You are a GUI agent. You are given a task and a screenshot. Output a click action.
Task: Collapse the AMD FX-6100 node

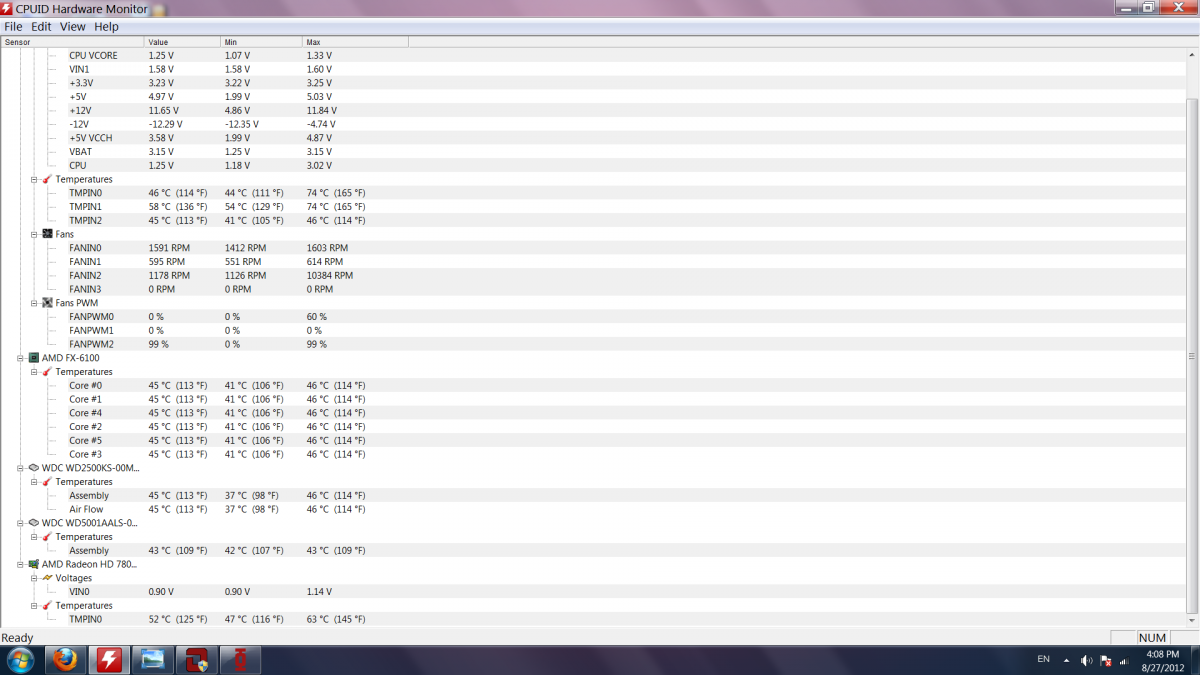tap(20, 357)
